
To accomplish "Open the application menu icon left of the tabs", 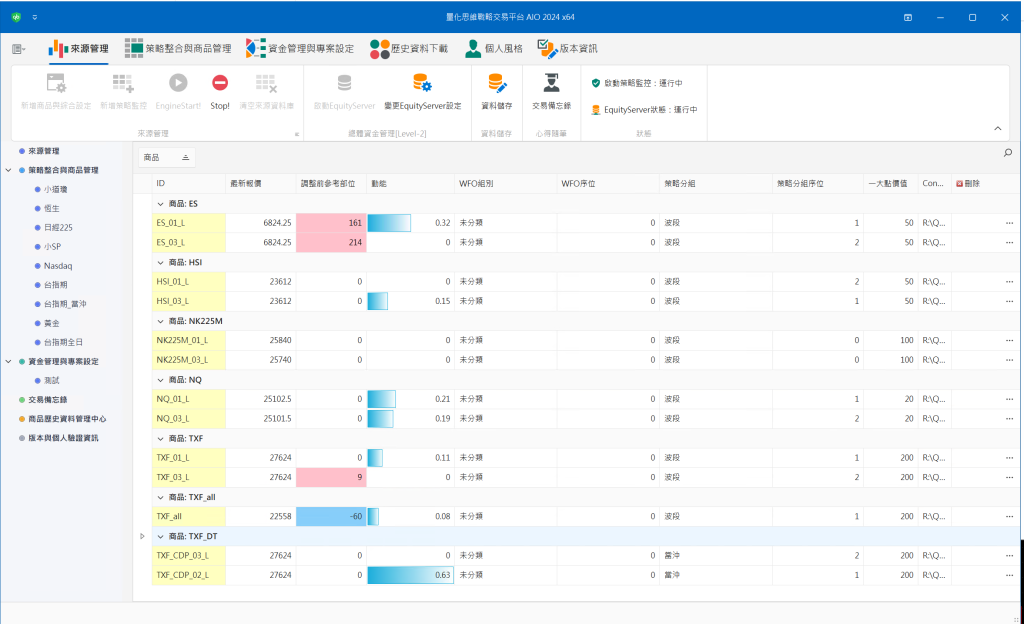I will [x=19, y=48].
